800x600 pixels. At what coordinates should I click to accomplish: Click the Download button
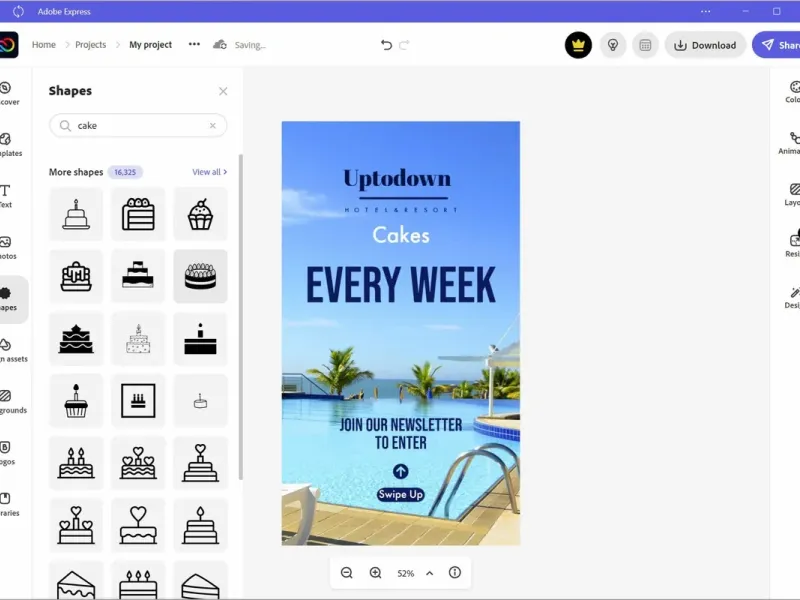[x=705, y=45]
